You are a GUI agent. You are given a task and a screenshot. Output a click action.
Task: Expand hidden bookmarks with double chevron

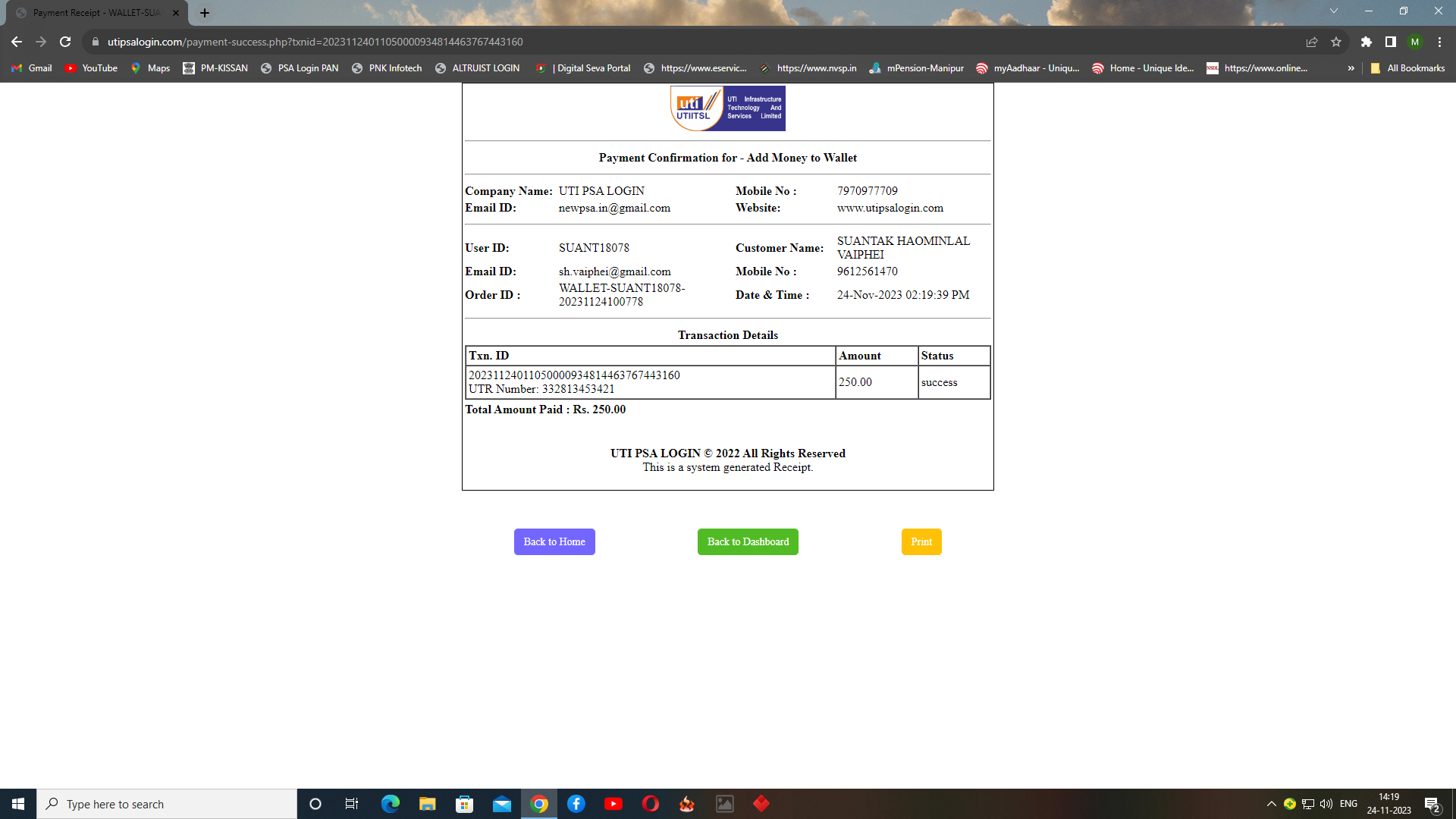[x=1351, y=68]
